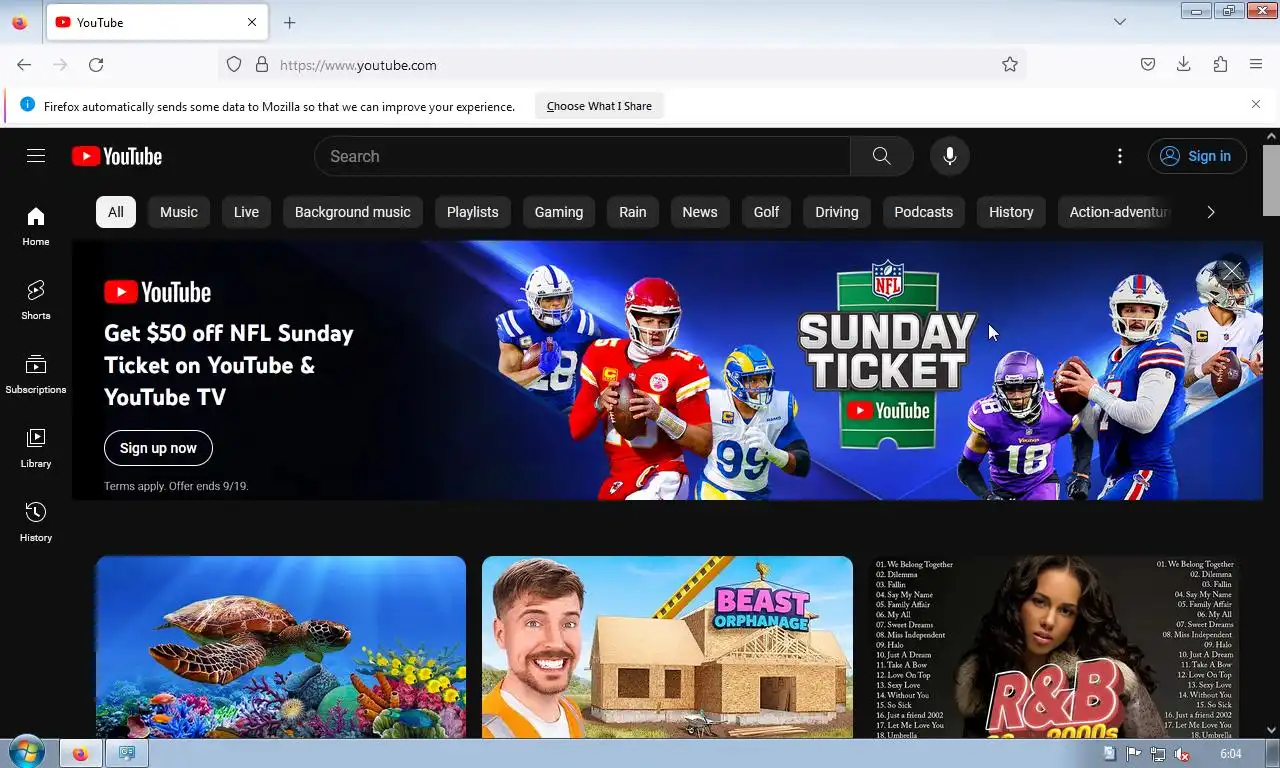Open History in the sidebar
This screenshot has height=768, width=1280.
pyautogui.click(x=36, y=522)
